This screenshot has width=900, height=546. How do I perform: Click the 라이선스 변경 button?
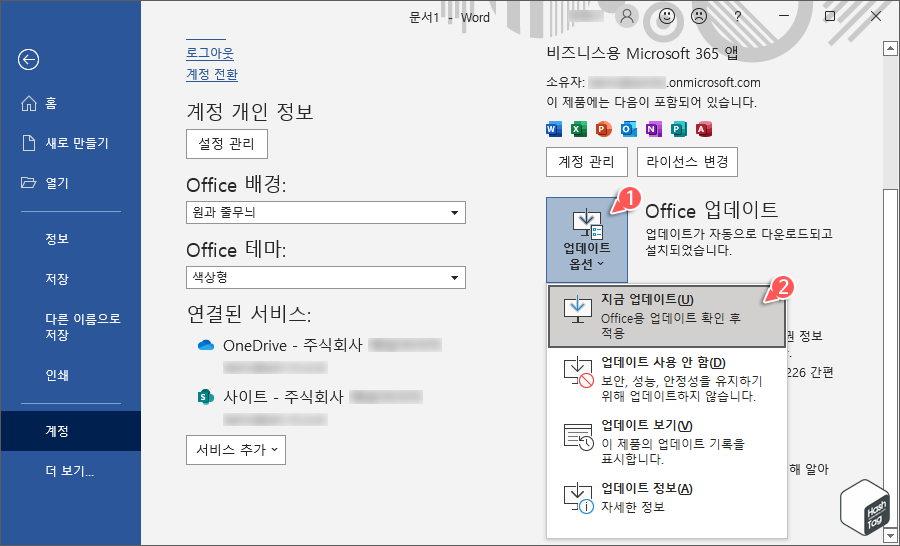click(x=687, y=162)
